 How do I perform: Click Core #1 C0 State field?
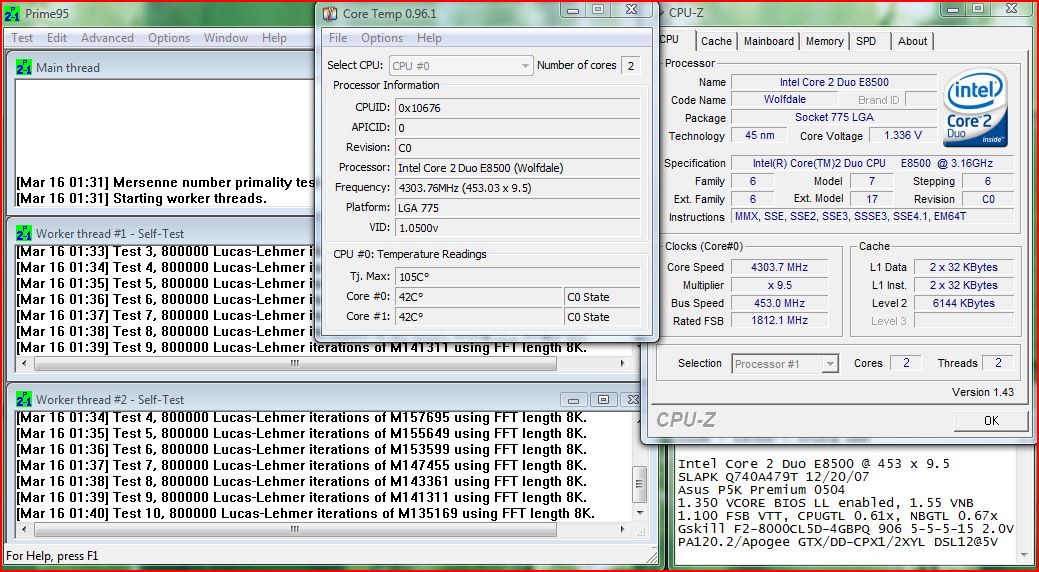click(602, 317)
